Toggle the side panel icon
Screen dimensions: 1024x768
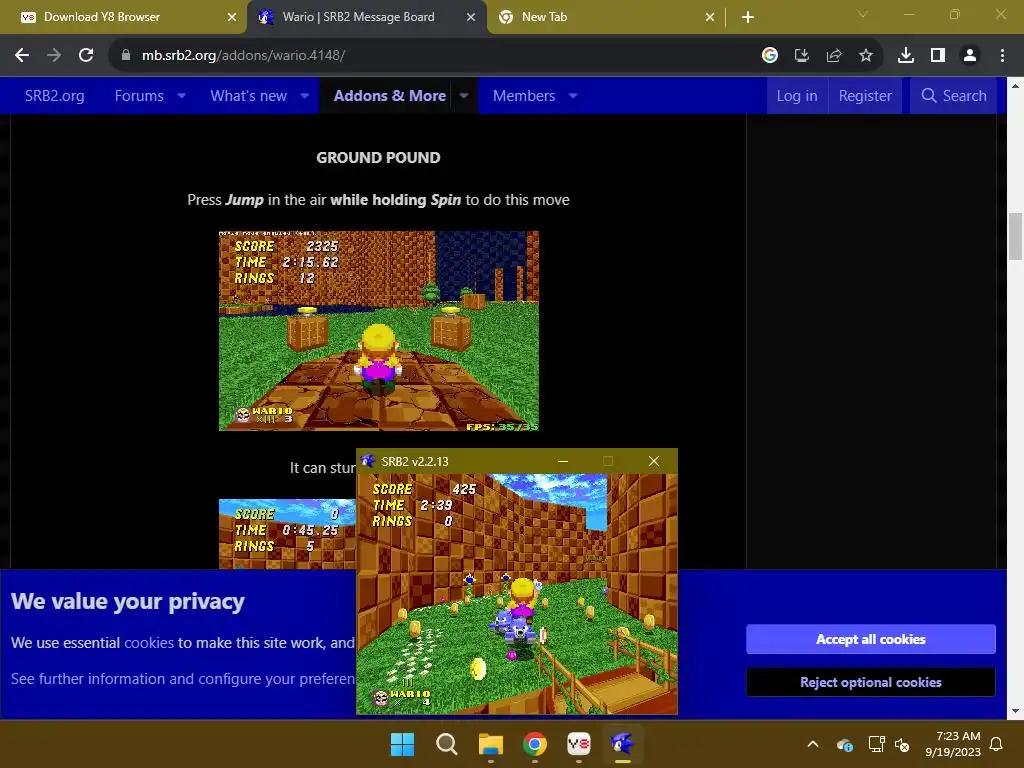[937, 56]
